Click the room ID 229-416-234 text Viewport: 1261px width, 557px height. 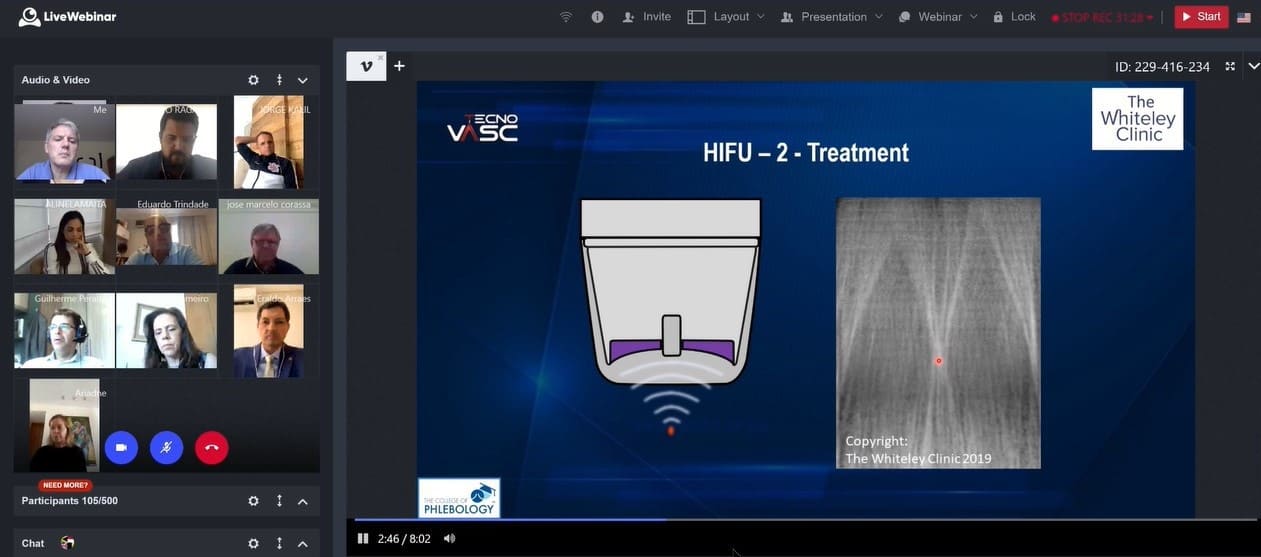pos(1162,67)
